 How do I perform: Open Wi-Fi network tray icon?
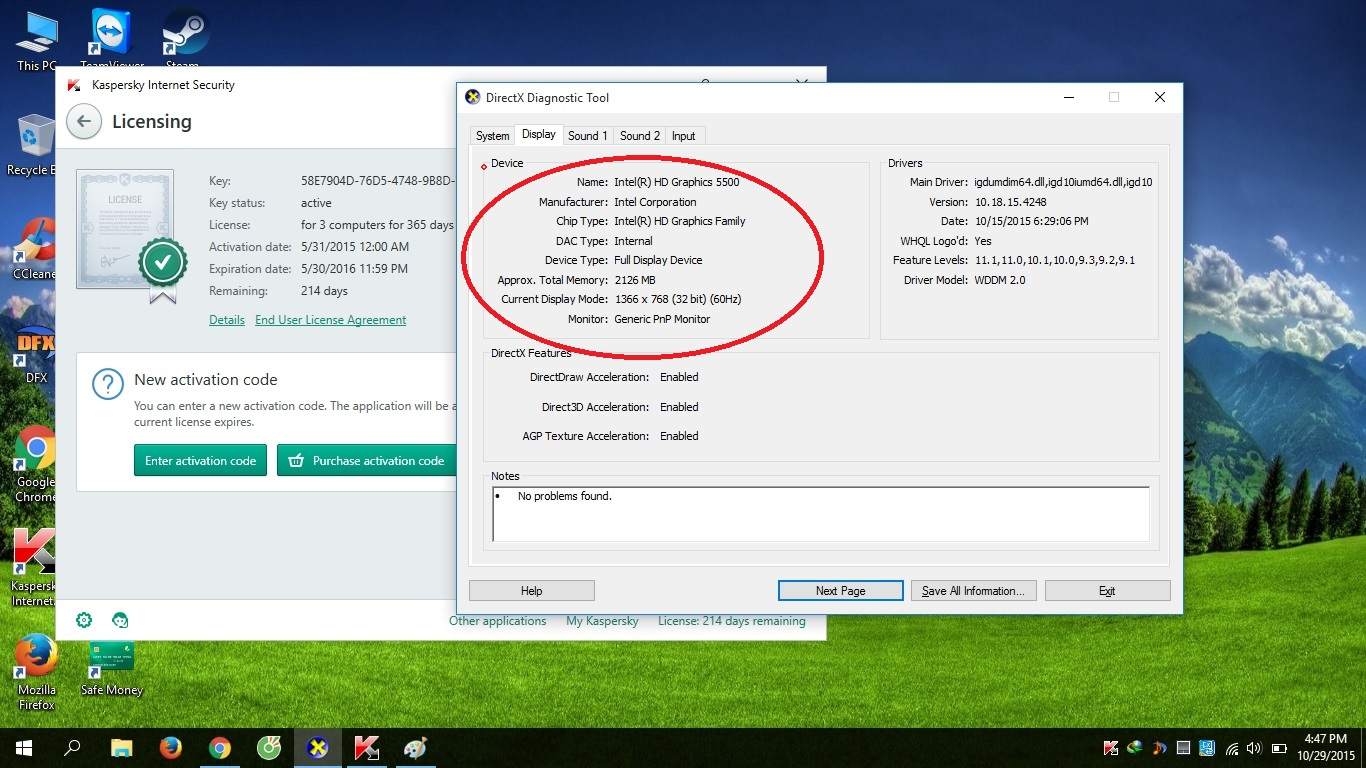click(x=1232, y=748)
